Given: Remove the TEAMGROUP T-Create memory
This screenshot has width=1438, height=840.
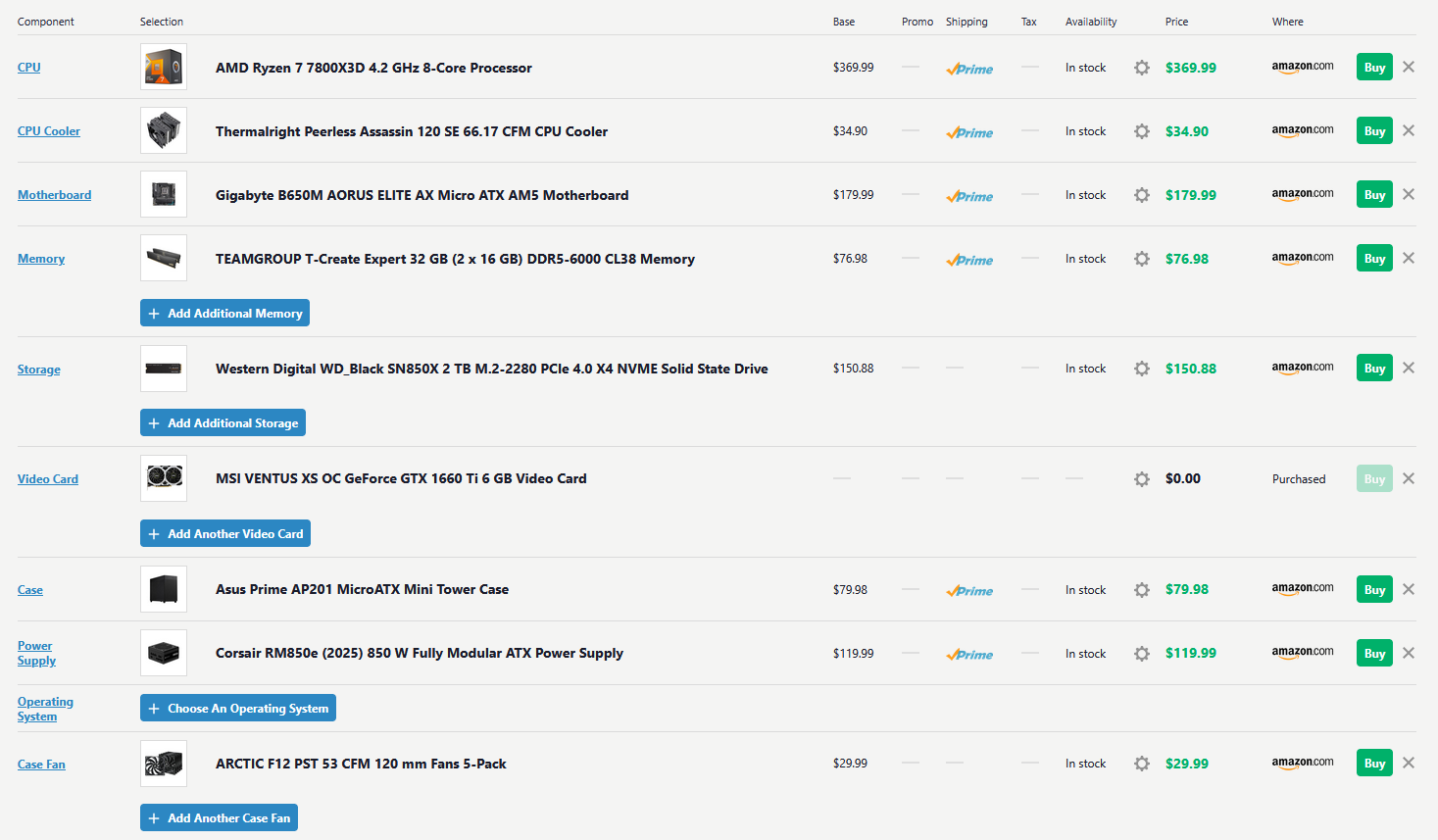Looking at the screenshot, I should 1409,258.
